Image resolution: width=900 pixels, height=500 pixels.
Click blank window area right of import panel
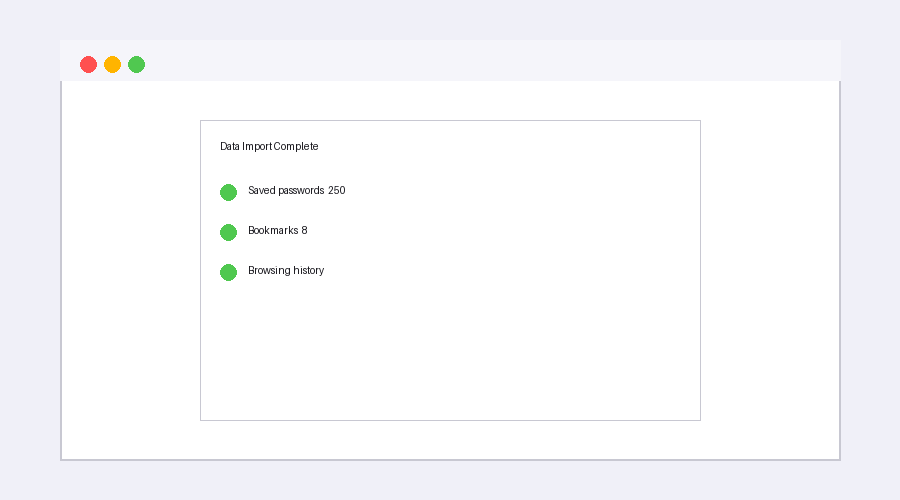pyautogui.click(x=770, y=270)
